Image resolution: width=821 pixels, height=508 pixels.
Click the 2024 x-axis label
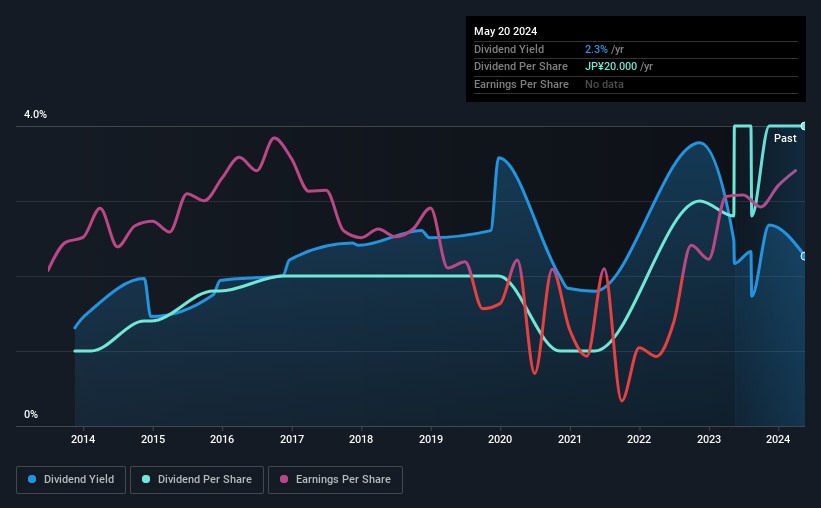pyautogui.click(x=778, y=439)
